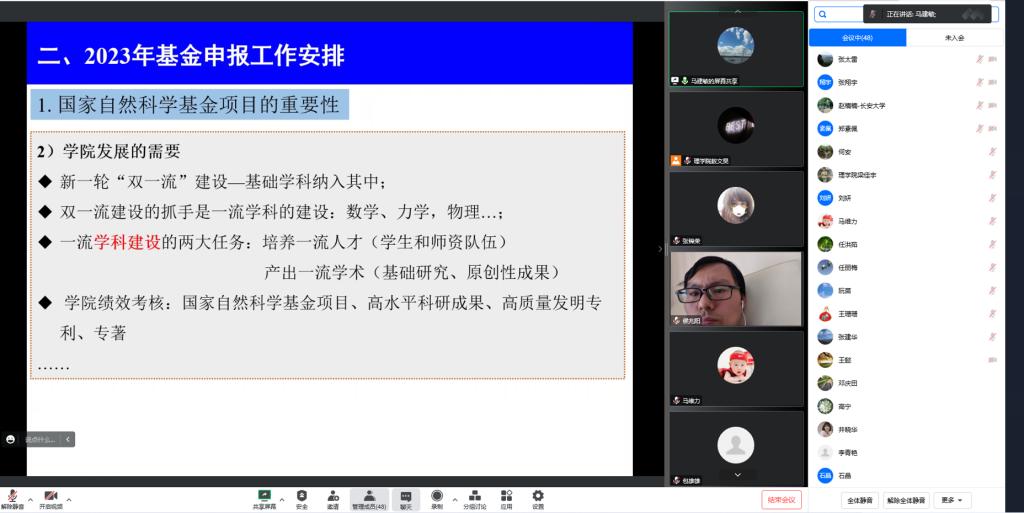Click the 解除静音 microphone icon

(14, 496)
